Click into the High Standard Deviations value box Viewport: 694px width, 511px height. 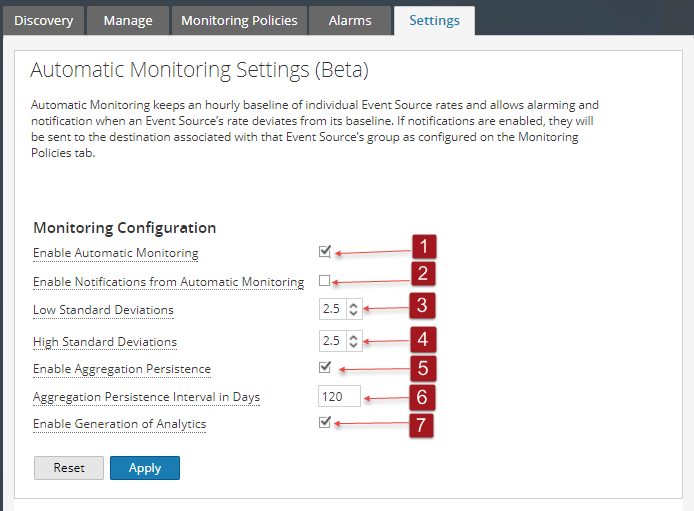(332, 341)
